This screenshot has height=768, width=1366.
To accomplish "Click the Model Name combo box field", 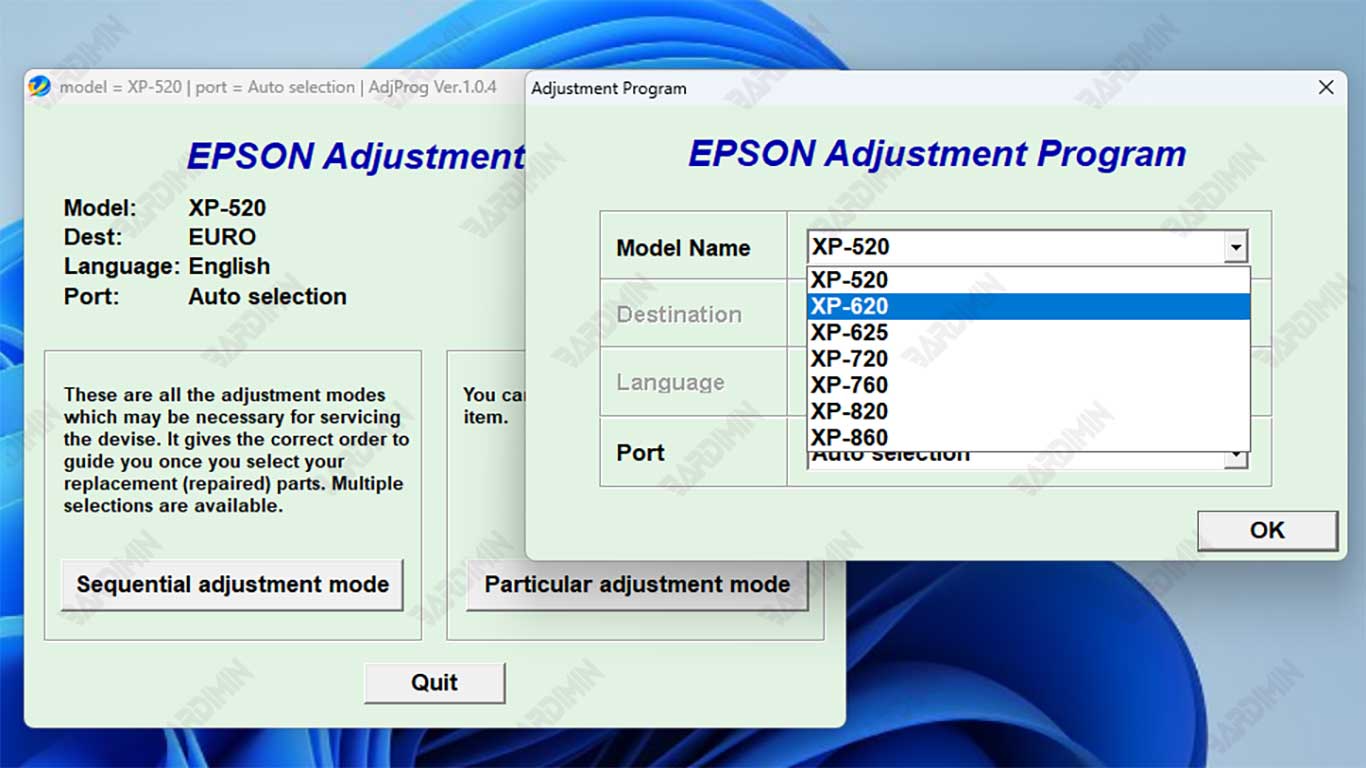I will coord(1015,247).
